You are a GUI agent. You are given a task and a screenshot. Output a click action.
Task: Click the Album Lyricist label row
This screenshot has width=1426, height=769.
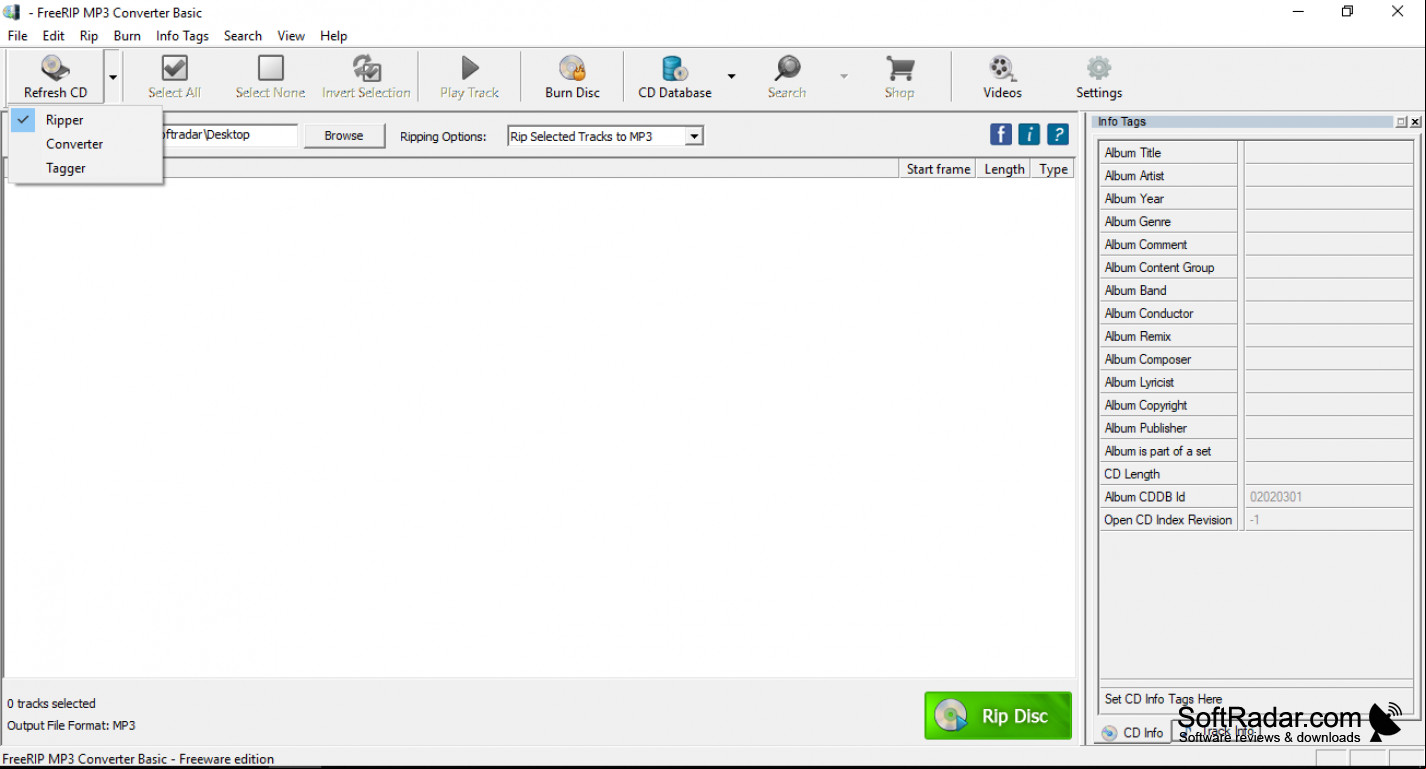pos(1168,383)
